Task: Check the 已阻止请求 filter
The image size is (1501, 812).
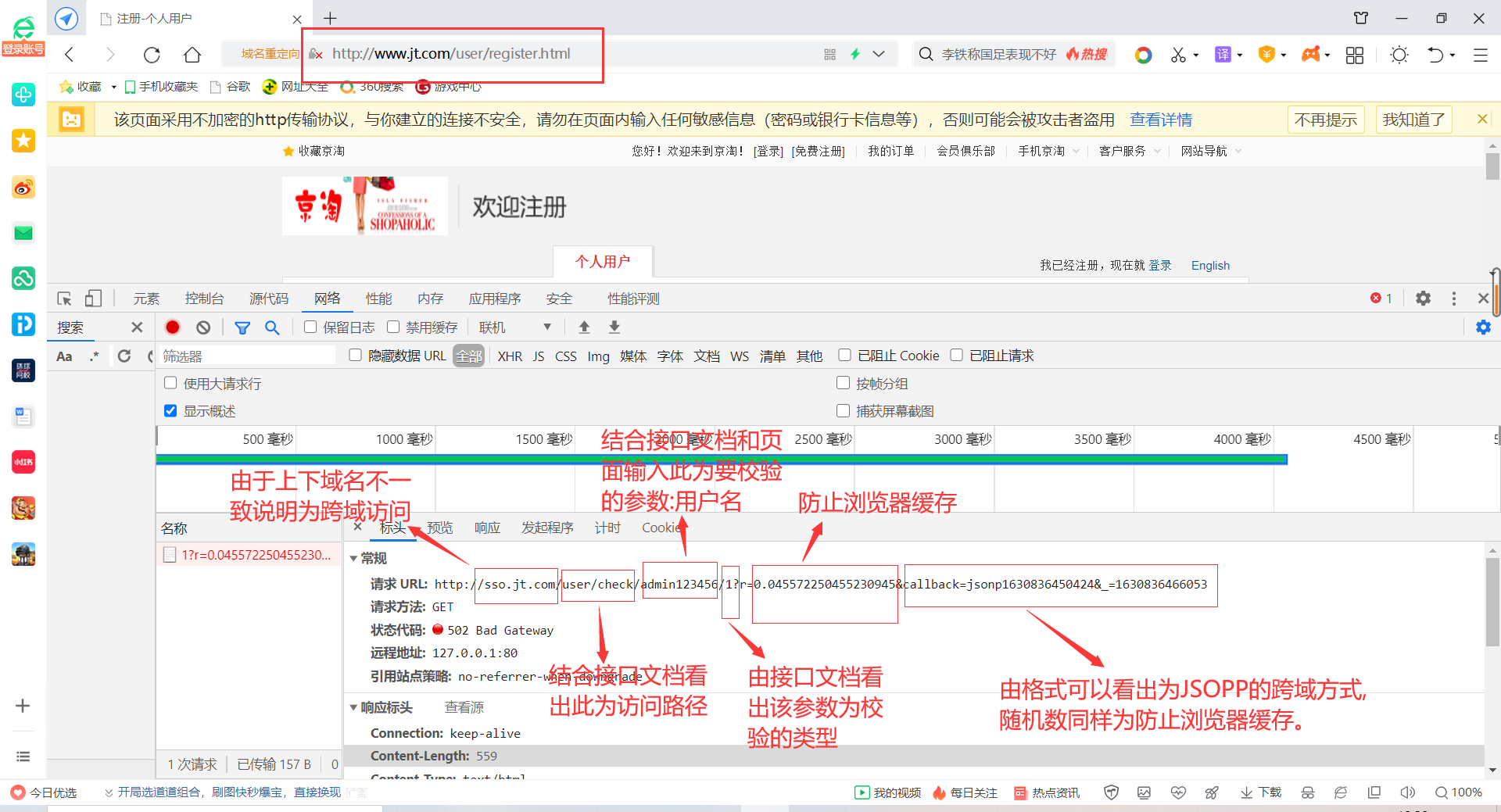Action: (956, 355)
